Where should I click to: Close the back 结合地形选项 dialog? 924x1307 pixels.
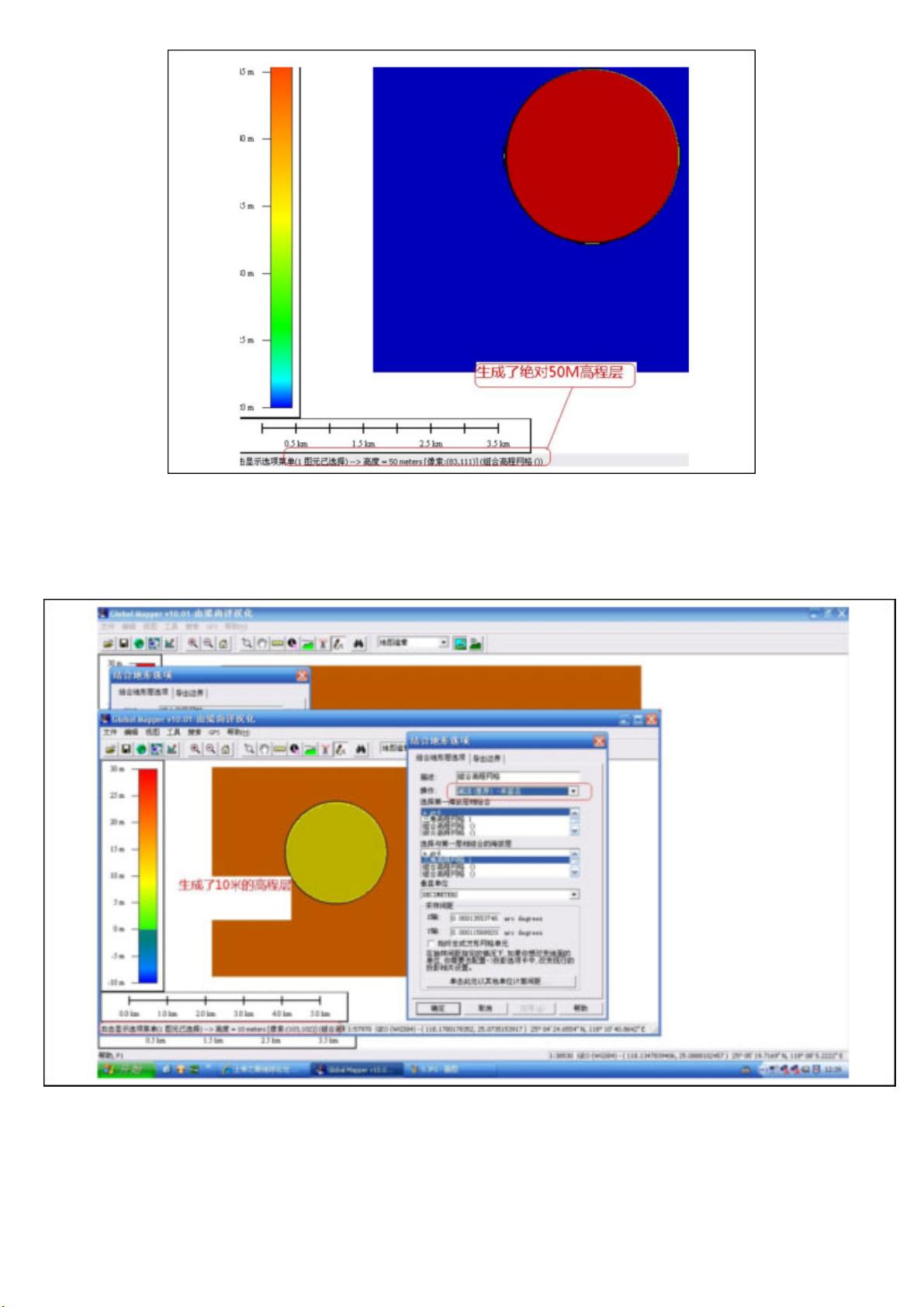point(302,676)
